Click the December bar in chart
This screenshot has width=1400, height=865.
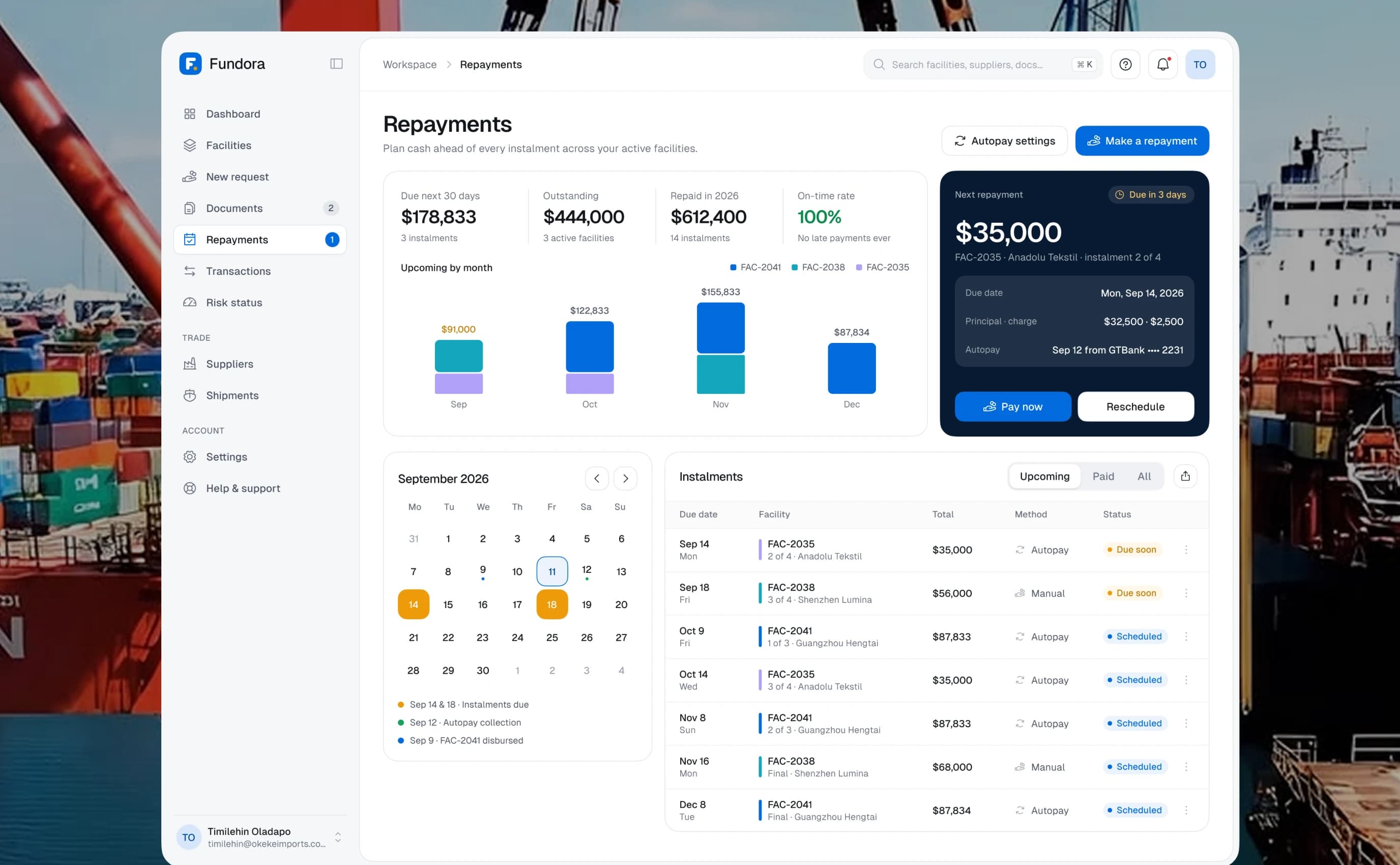(852, 368)
